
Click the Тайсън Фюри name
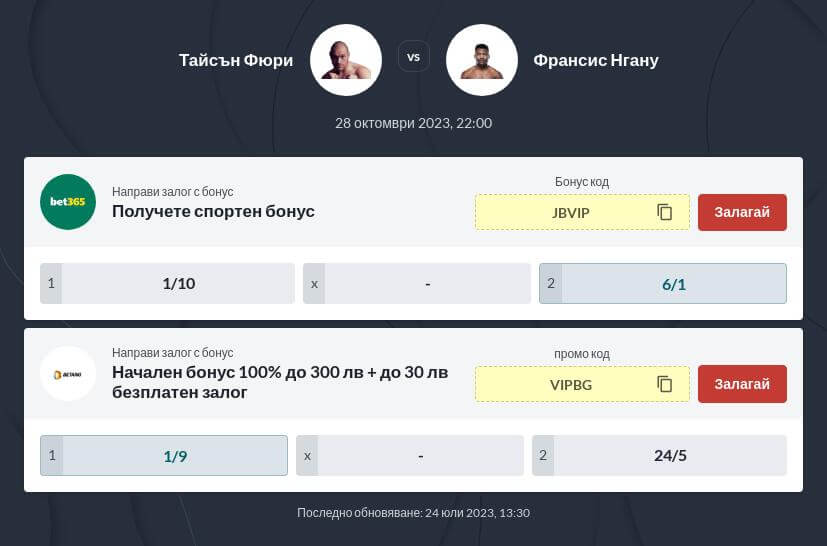pyautogui.click(x=236, y=60)
